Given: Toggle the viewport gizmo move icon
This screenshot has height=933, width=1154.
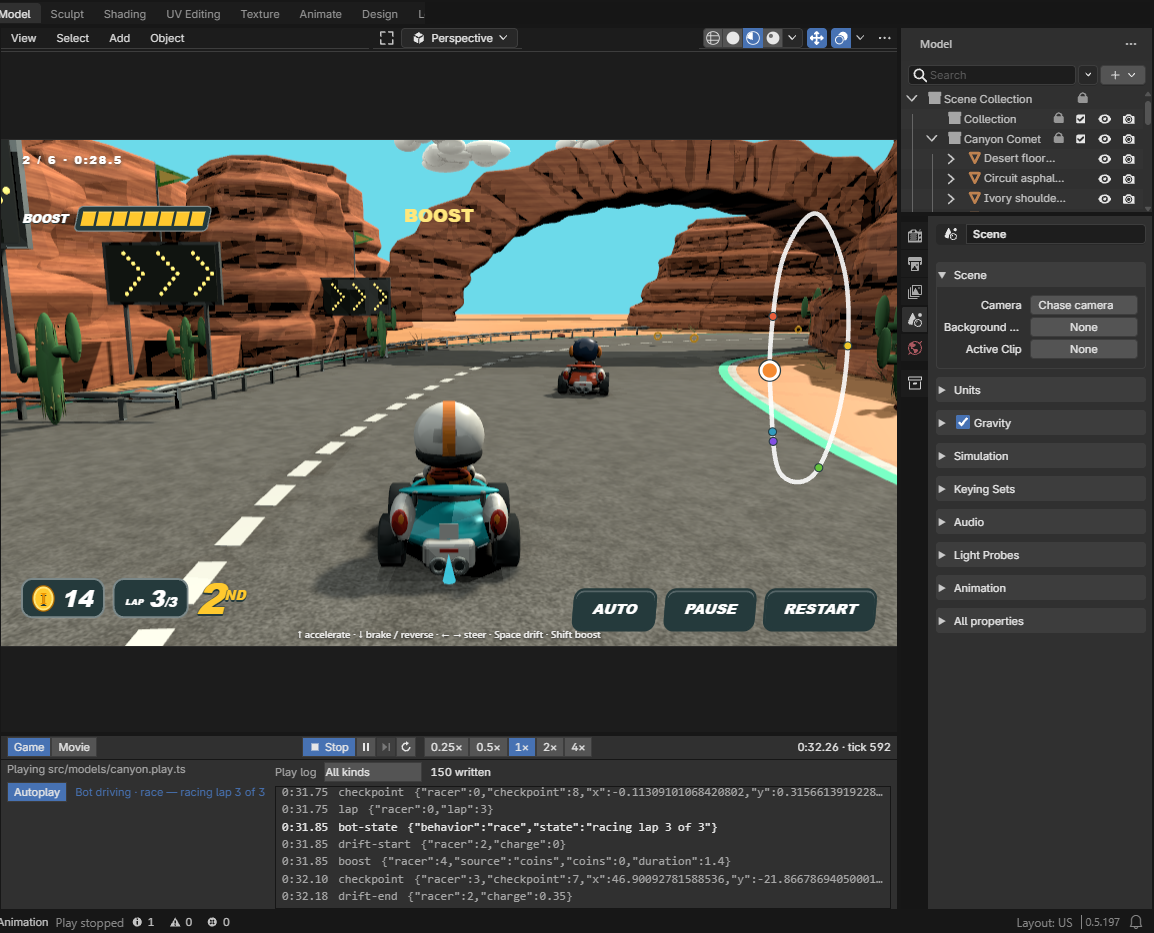Looking at the screenshot, I should tap(816, 38).
